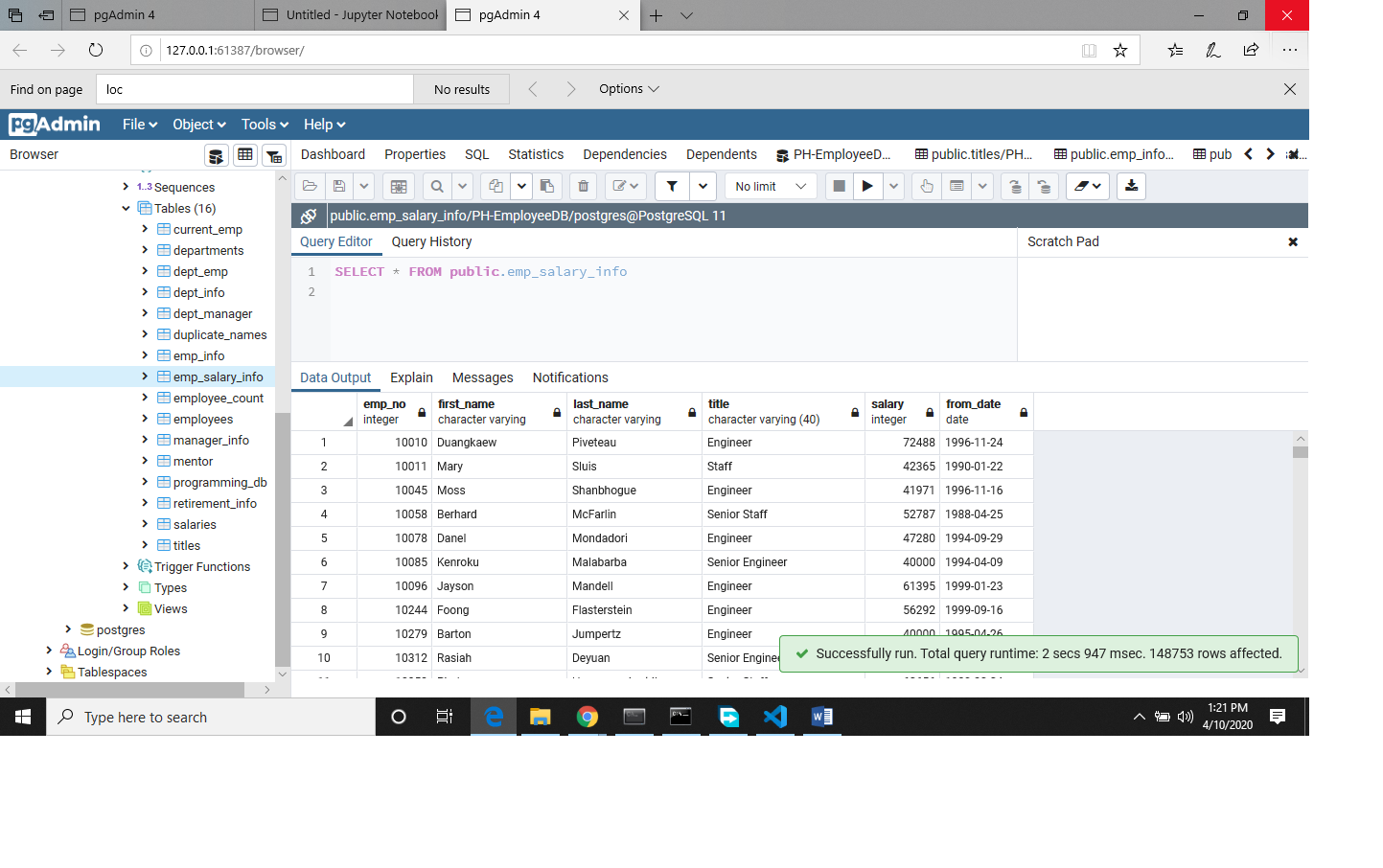
Task: Switch to the Dashboard tab
Action: point(333,154)
